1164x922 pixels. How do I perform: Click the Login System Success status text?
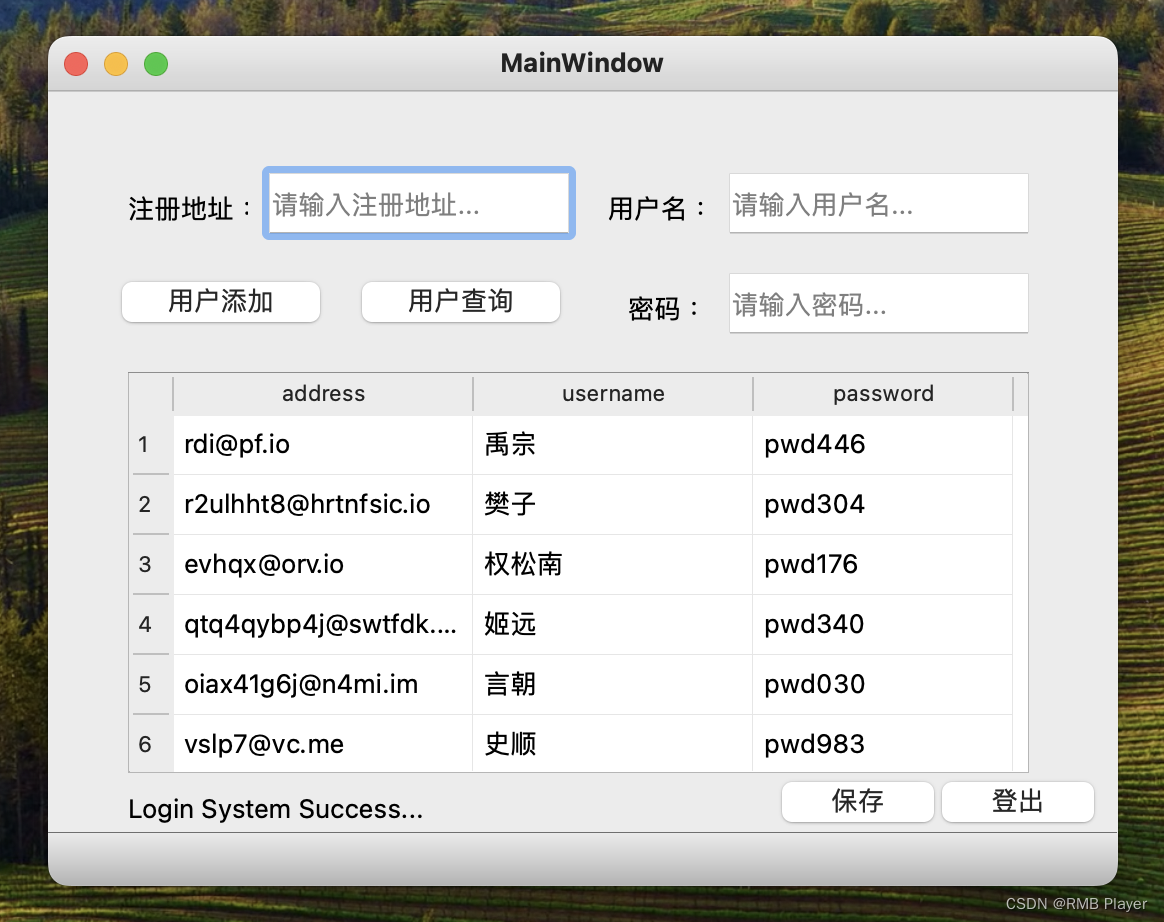277,808
